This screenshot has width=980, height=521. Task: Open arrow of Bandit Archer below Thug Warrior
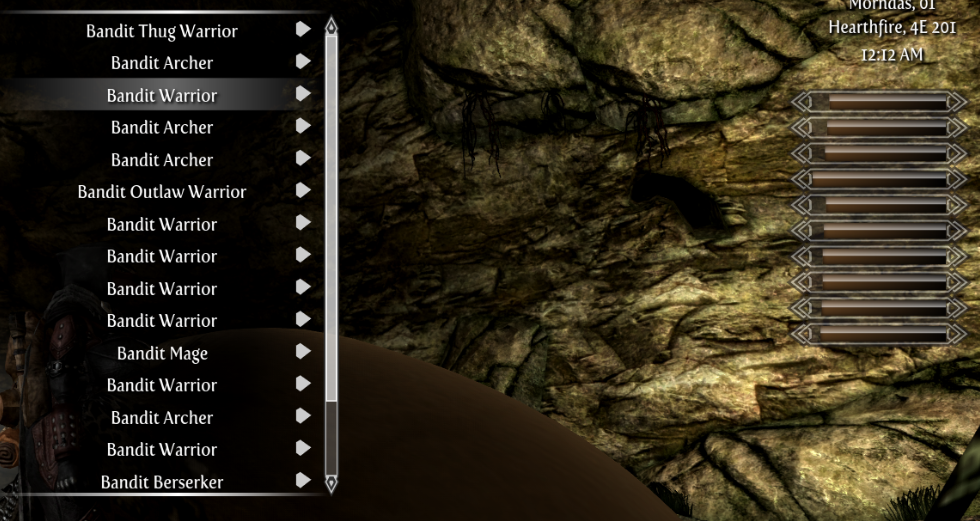tap(303, 61)
